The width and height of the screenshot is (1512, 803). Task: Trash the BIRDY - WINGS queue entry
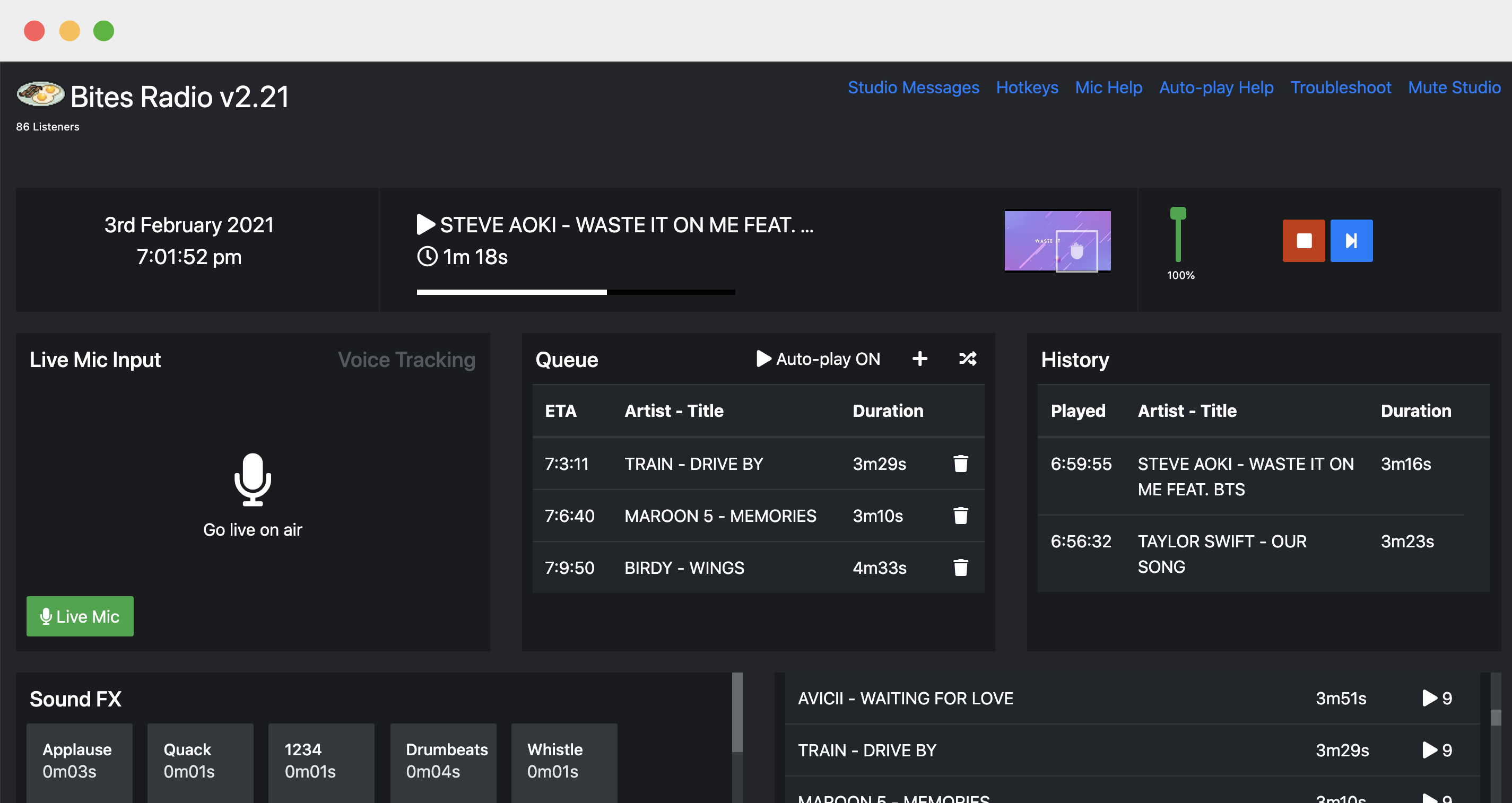(960, 568)
